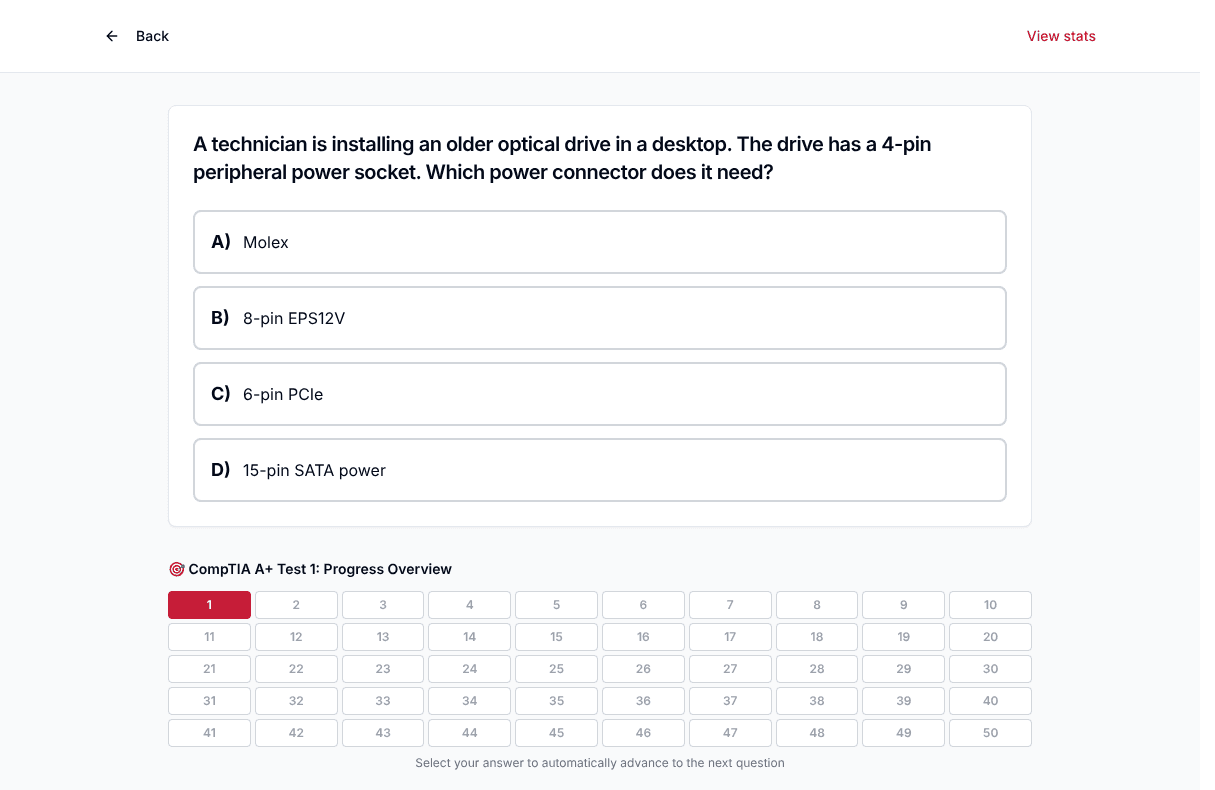Open question 13

(x=383, y=637)
